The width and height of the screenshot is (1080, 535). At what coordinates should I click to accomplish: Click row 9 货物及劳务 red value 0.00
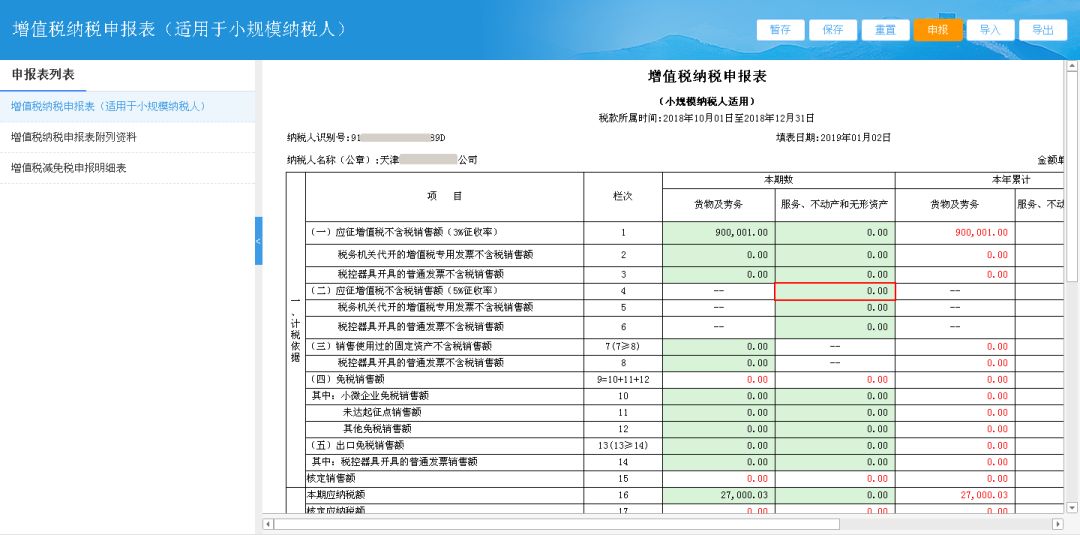pos(757,379)
